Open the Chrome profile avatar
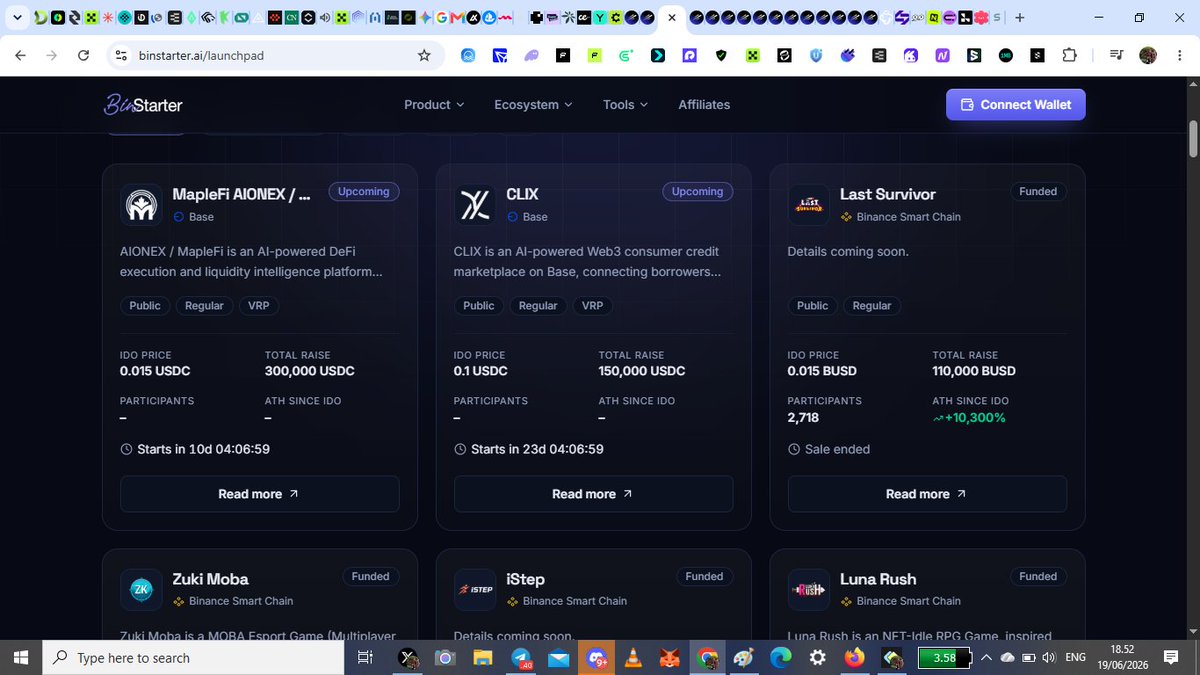 pos(1147,56)
